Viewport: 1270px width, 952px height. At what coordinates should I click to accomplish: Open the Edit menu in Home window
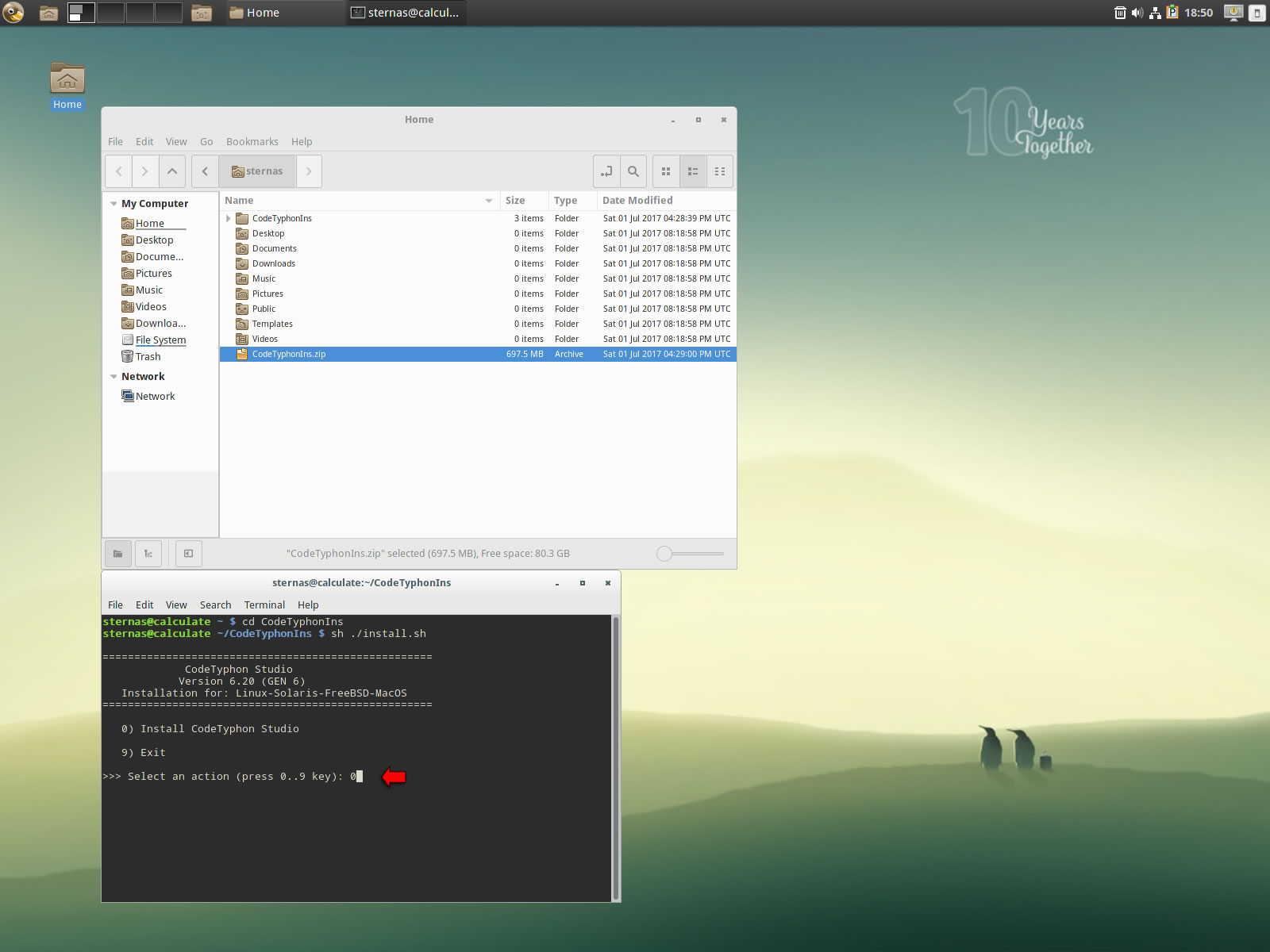(144, 142)
